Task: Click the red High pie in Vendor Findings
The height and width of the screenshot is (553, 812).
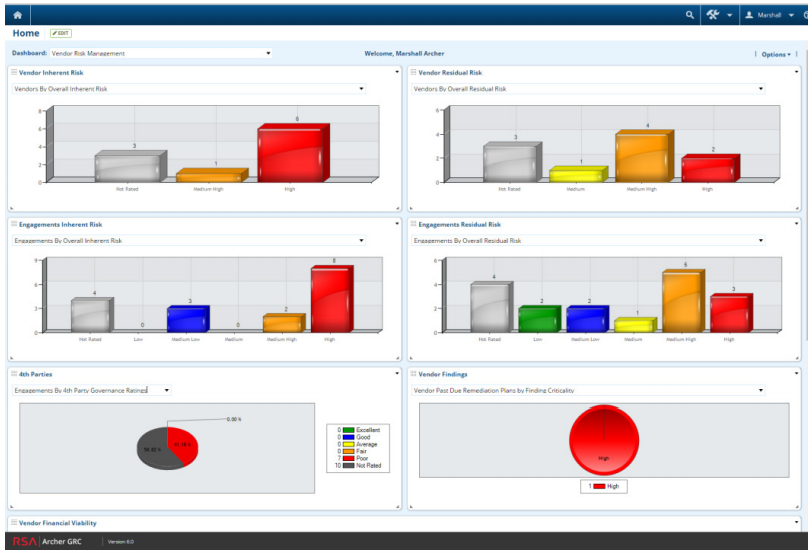Action: coord(604,440)
